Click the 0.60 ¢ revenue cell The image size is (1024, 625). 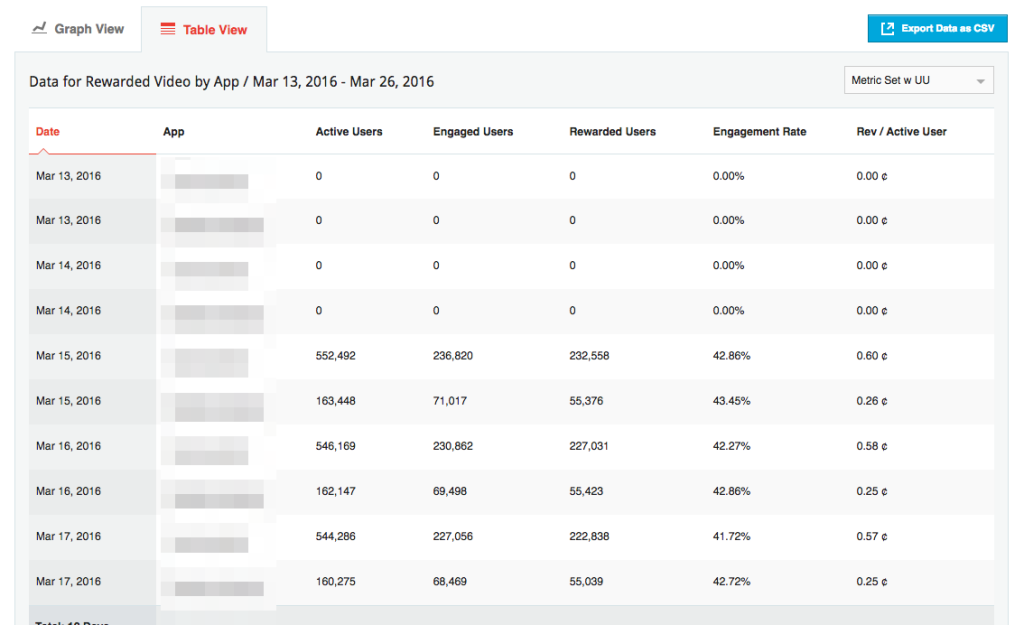pyautogui.click(x=872, y=356)
